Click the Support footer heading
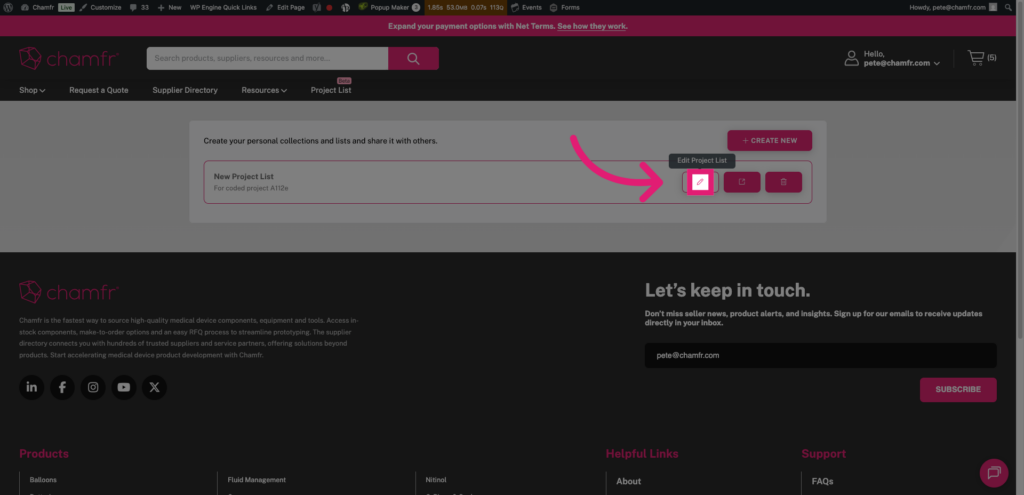 click(x=824, y=454)
